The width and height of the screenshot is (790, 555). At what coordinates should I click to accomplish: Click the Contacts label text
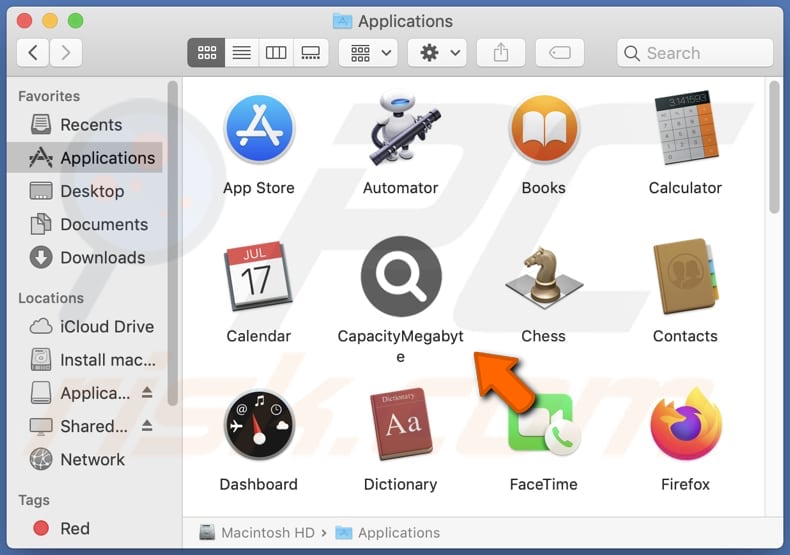coord(685,336)
